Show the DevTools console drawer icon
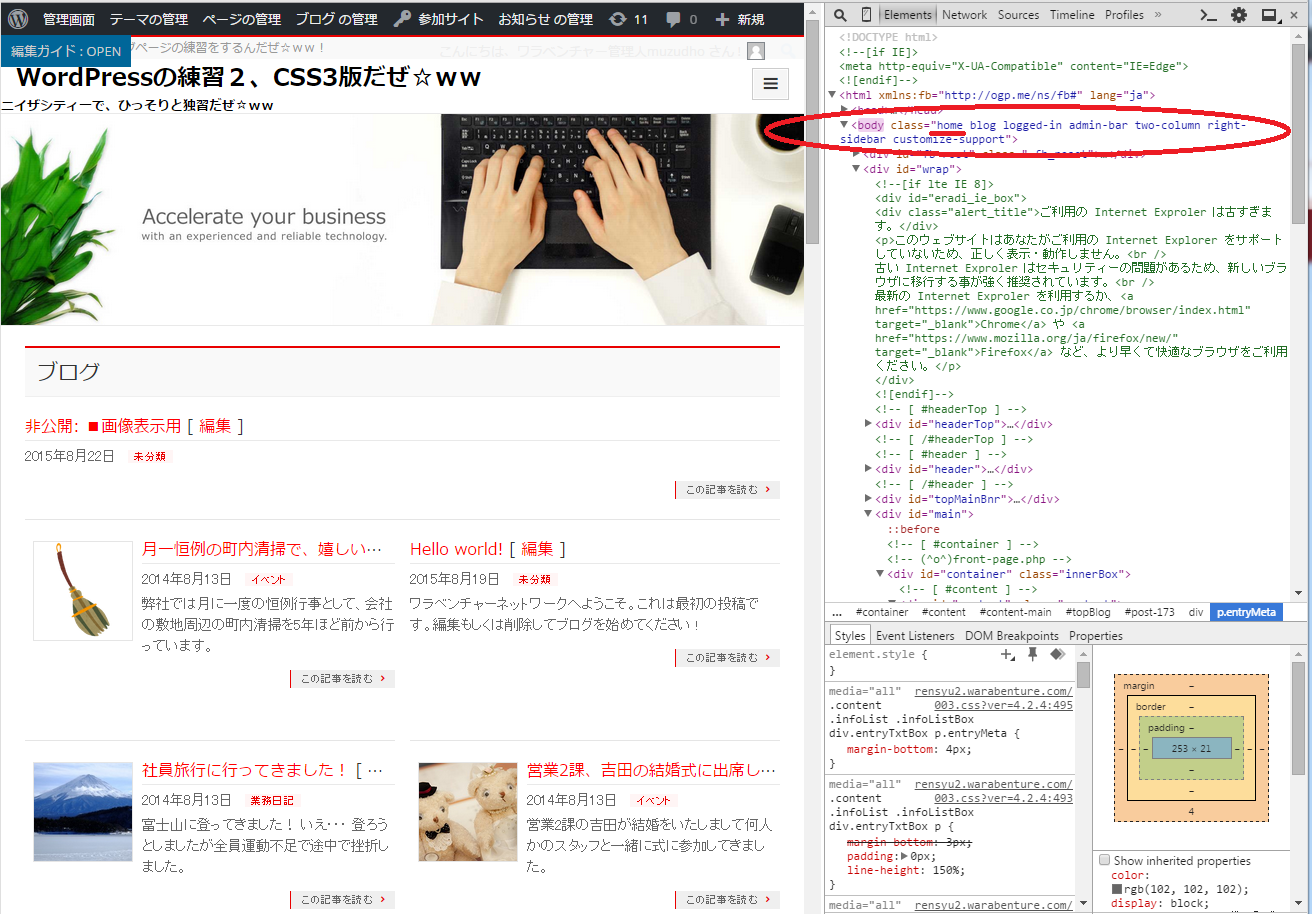The width and height of the screenshot is (1312, 914). click(1208, 15)
